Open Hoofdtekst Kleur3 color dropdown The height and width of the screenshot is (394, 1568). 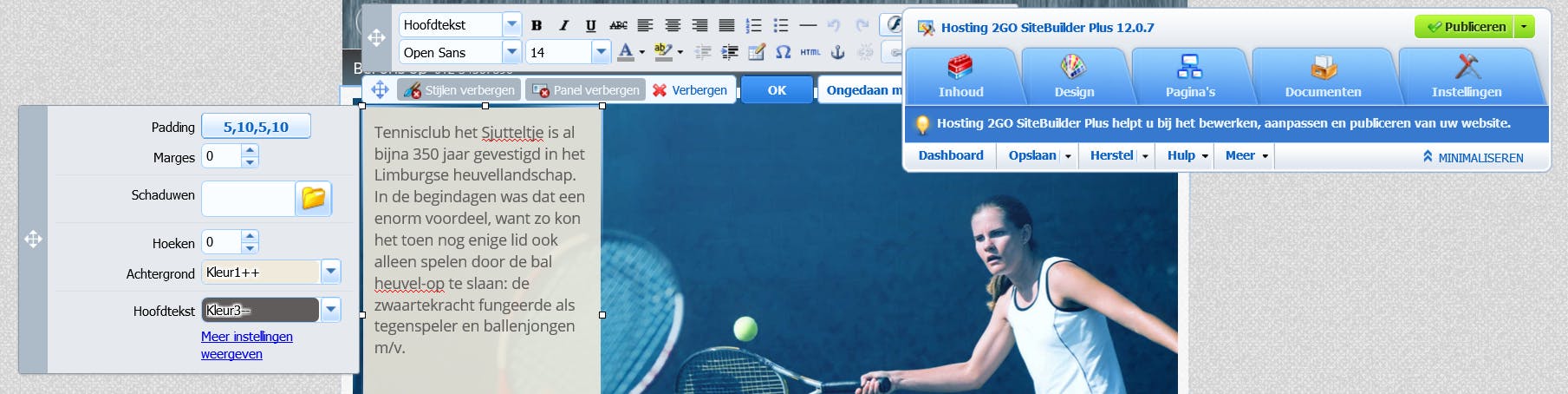330,310
